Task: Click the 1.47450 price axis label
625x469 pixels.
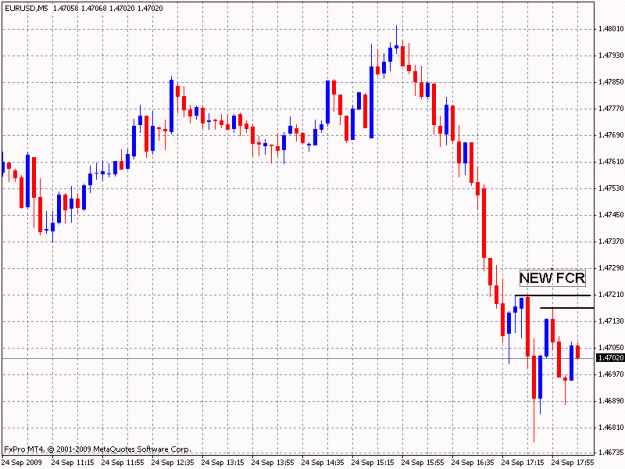Action: pos(611,215)
